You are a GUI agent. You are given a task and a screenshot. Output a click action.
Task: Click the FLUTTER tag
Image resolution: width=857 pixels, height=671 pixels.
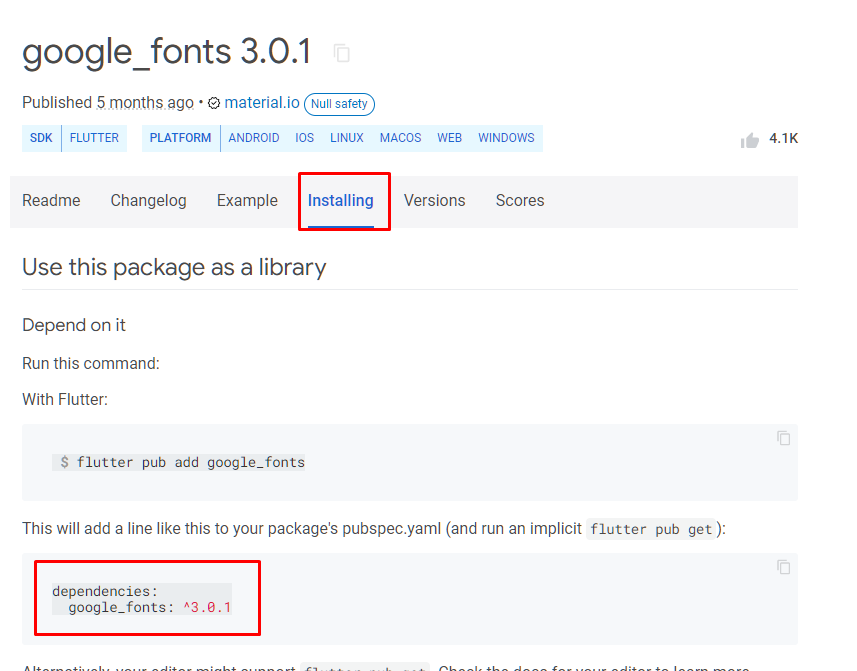pyautogui.click(x=94, y=138)
